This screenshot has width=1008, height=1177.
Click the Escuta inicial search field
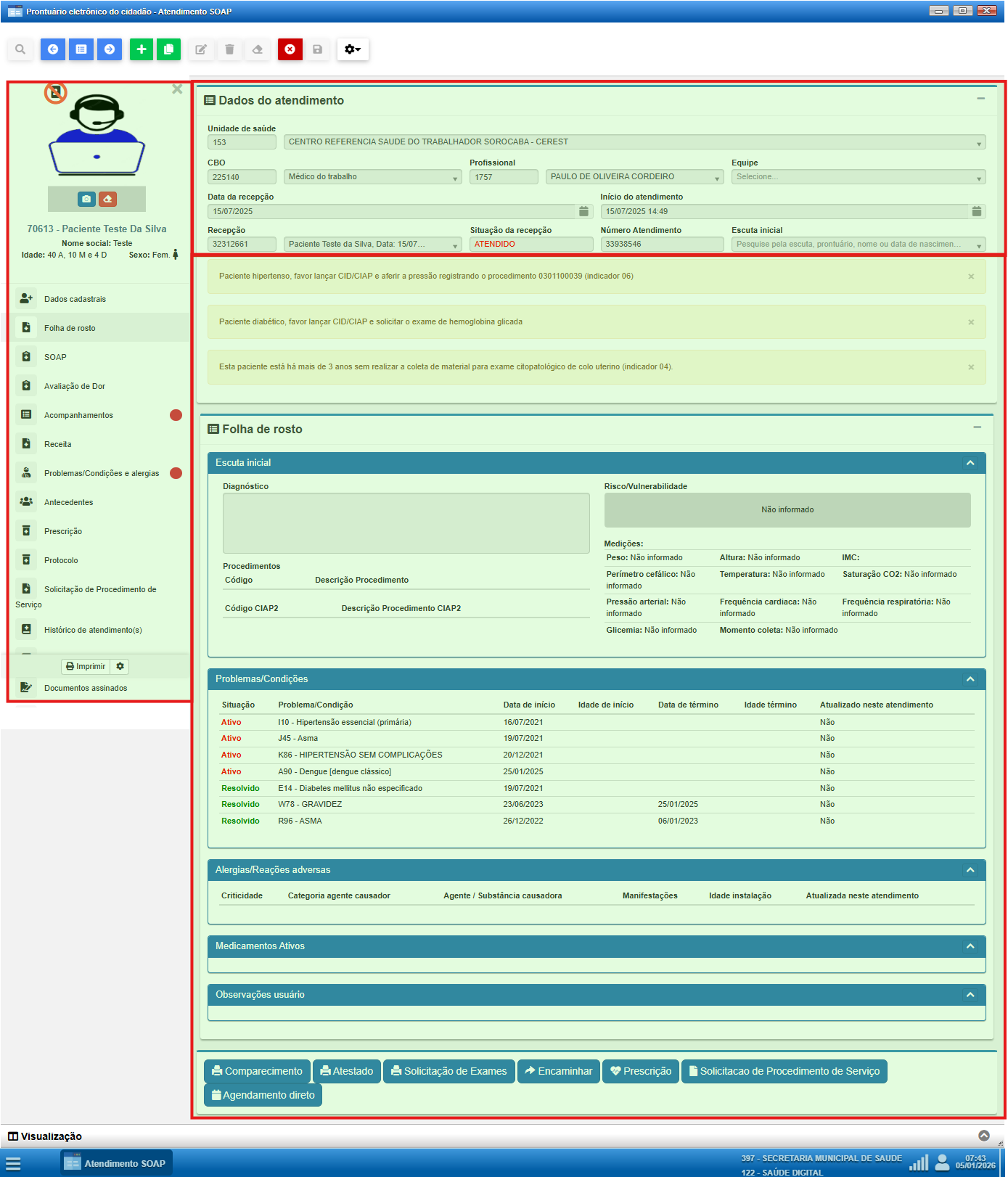click(849, 245)
